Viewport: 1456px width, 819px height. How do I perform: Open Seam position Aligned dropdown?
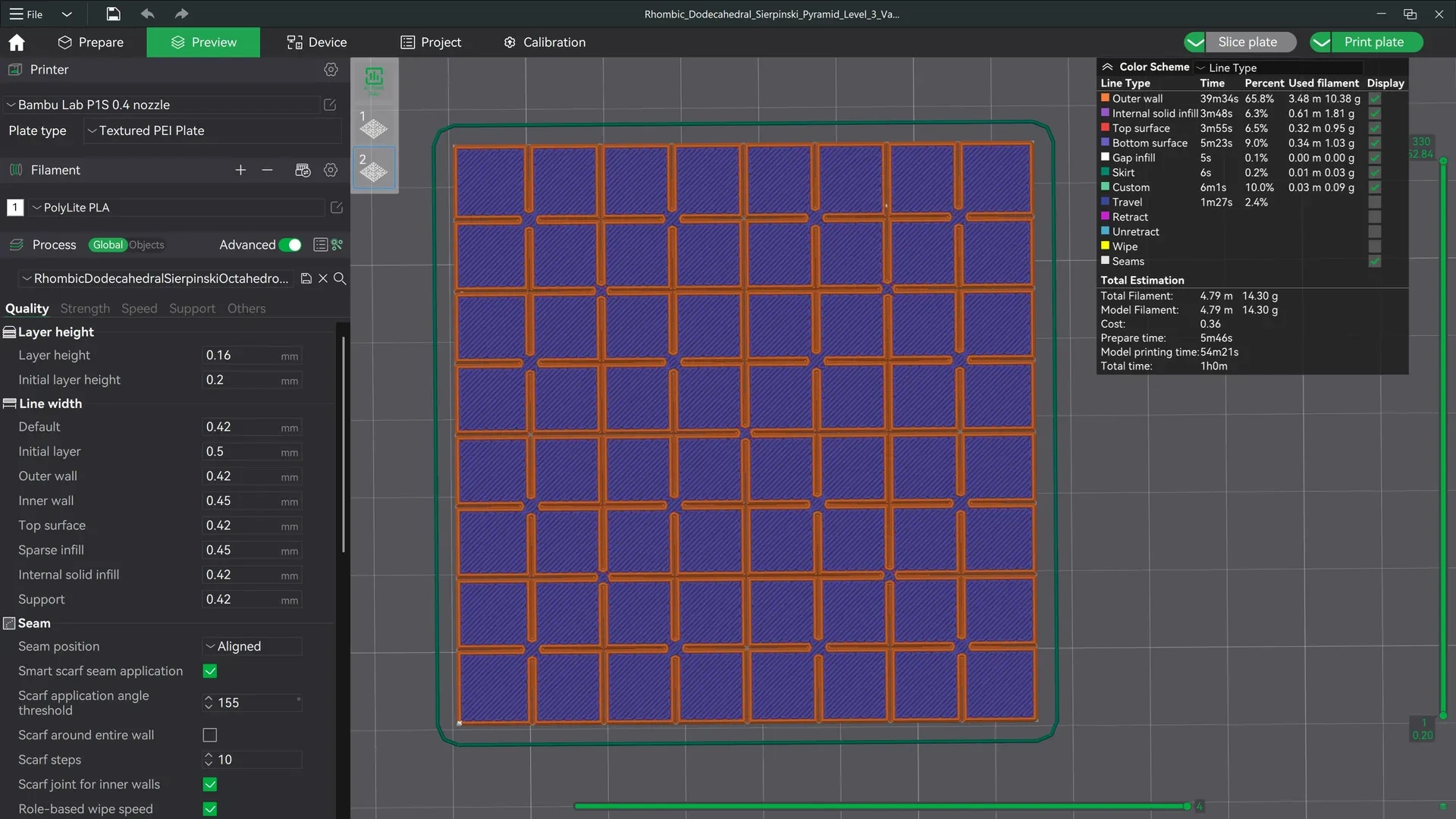[x=252, y=646]
